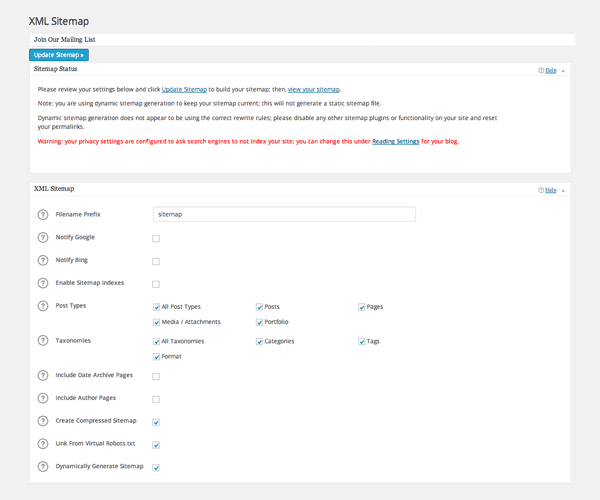Uncheck the Tags taxonomy

(x=362, y=341)
